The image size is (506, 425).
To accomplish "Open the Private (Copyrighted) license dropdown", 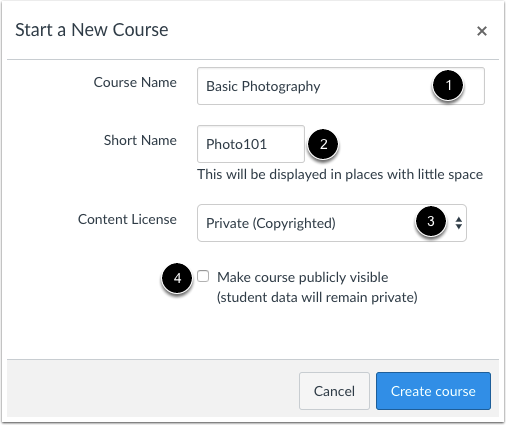I will pyautogui.click(x=332, y=223).
